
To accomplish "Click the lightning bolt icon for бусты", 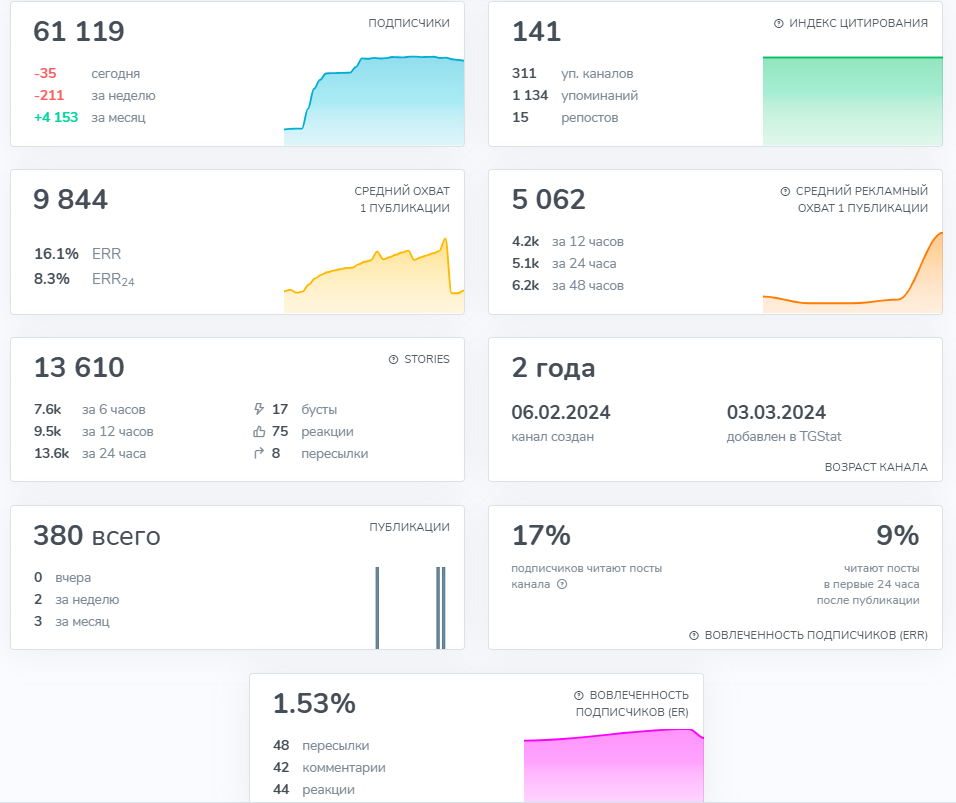I will point(259,409).
